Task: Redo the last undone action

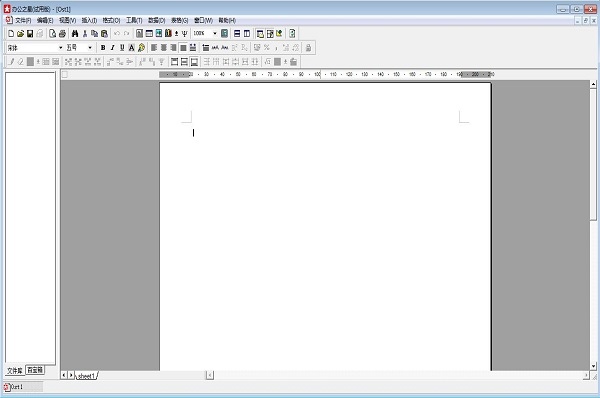Action: 126,34
